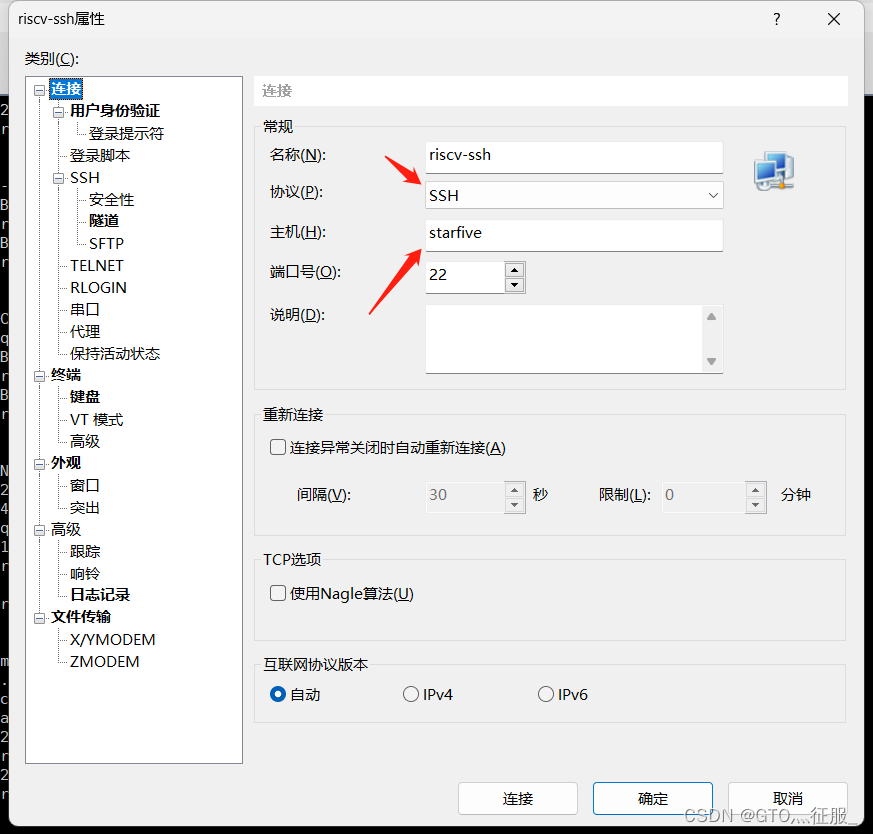Click the session connection icon near name field
Image resolution: width=873 pixels, height=834 pixels.
point(774,170)
